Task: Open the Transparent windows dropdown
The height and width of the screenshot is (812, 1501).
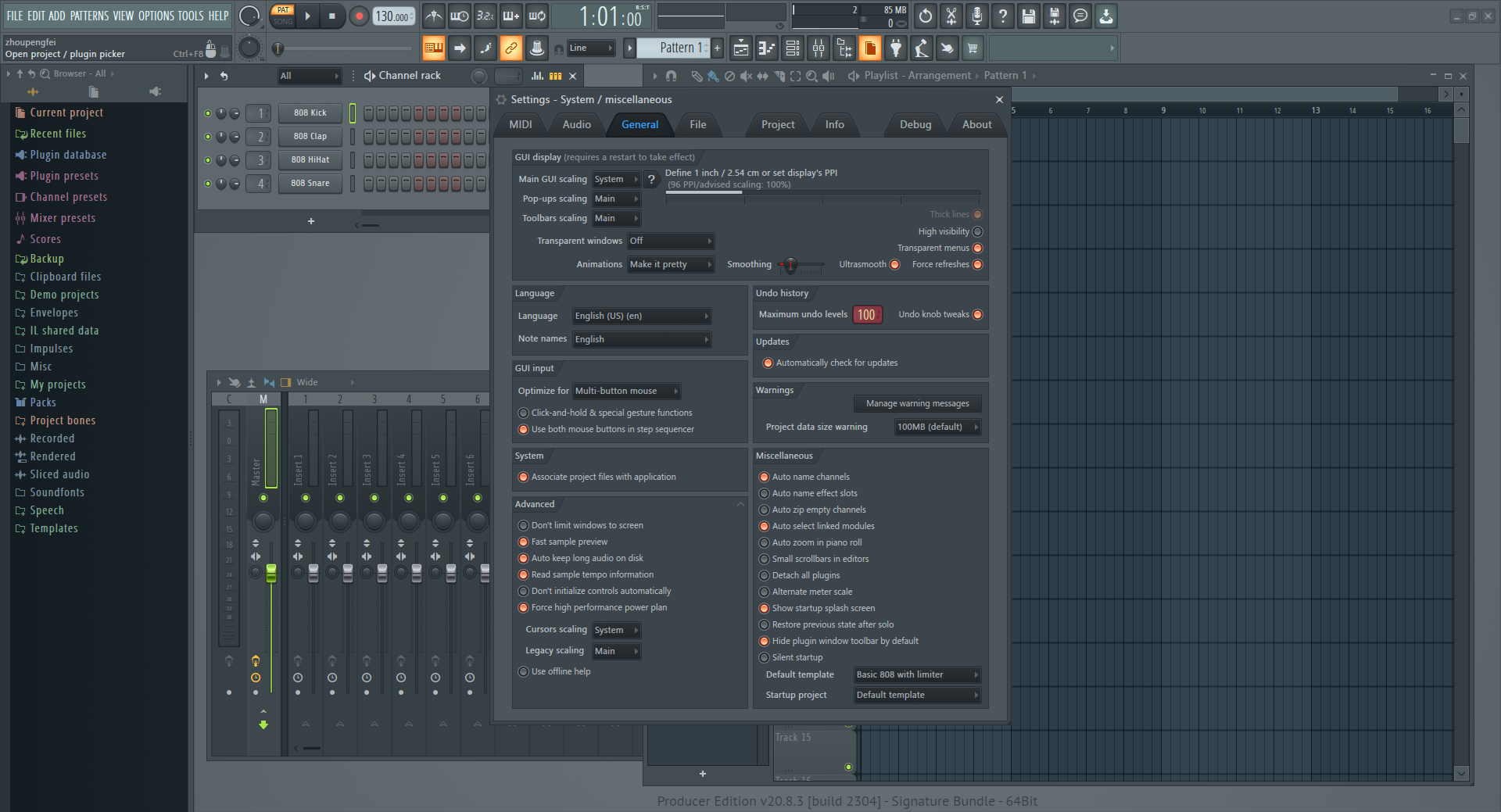Action: pyautogui.click(x=671, y=241)
